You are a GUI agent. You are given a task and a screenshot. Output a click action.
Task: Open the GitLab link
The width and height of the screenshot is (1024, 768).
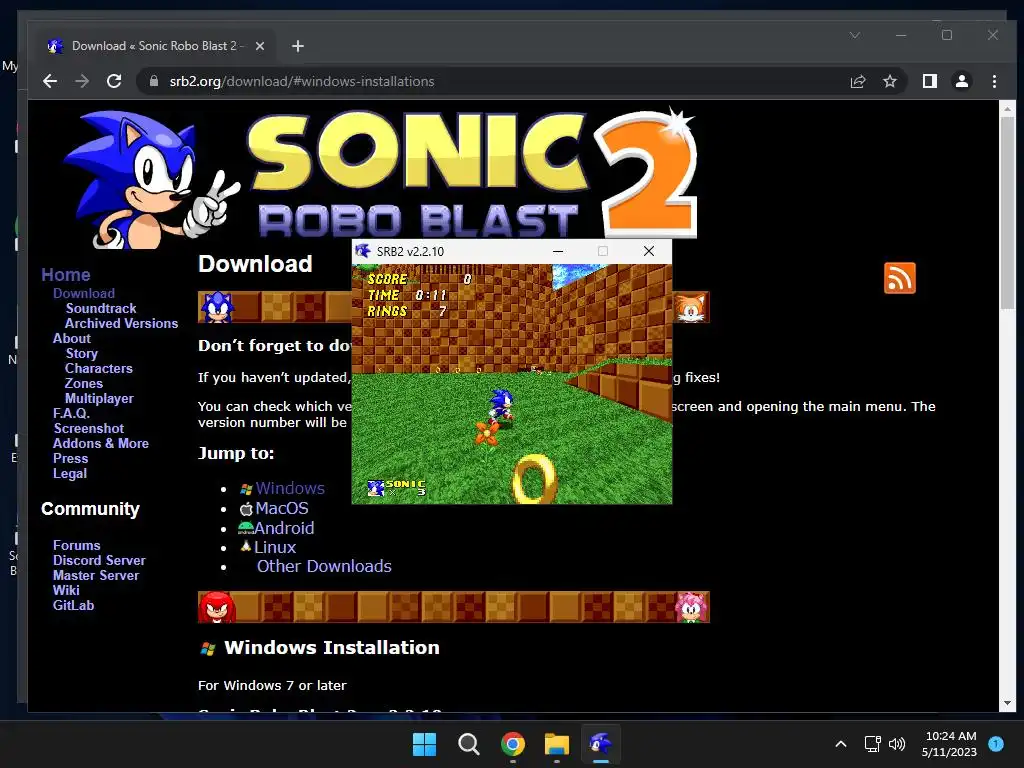73,605
